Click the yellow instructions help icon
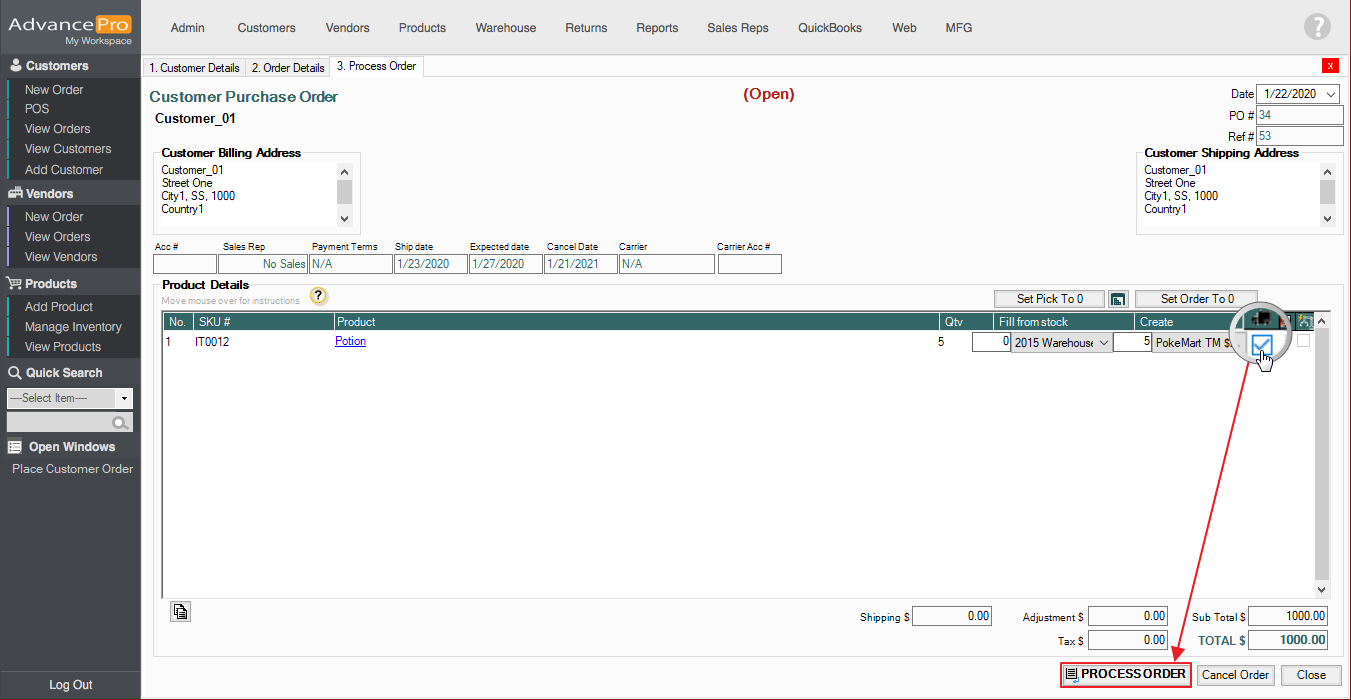Image resolution: width=1351 pixels, height=700 pixels. [x=318, y=296]
